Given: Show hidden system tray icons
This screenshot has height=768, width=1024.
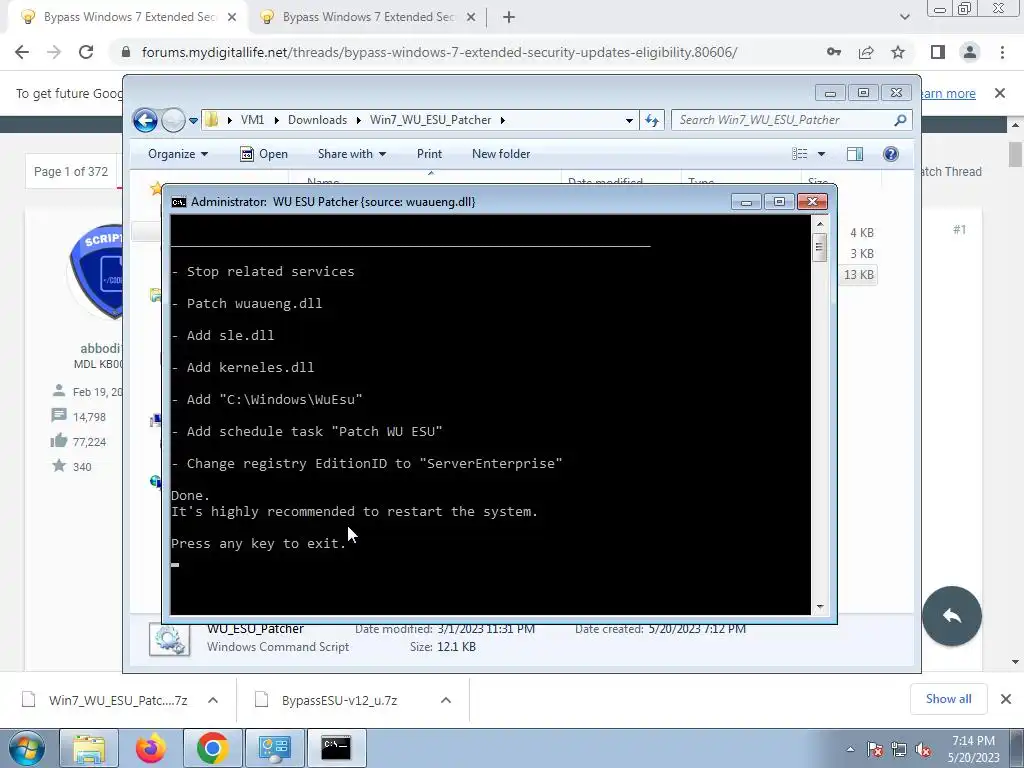Looking at the screenshot, I should click(x=850, y=750).
